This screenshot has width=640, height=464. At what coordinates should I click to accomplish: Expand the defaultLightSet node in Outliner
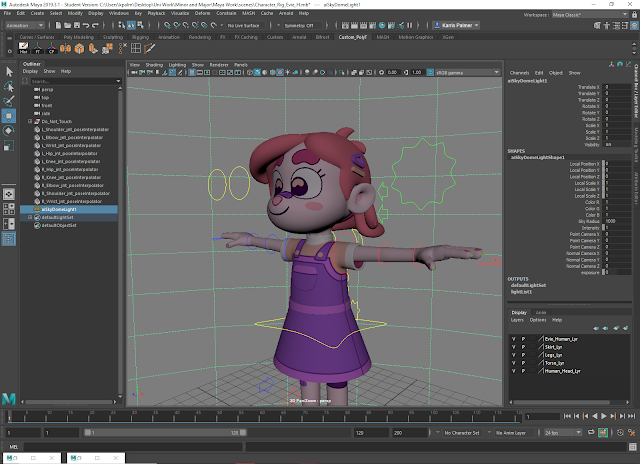[x=30, y=217]
